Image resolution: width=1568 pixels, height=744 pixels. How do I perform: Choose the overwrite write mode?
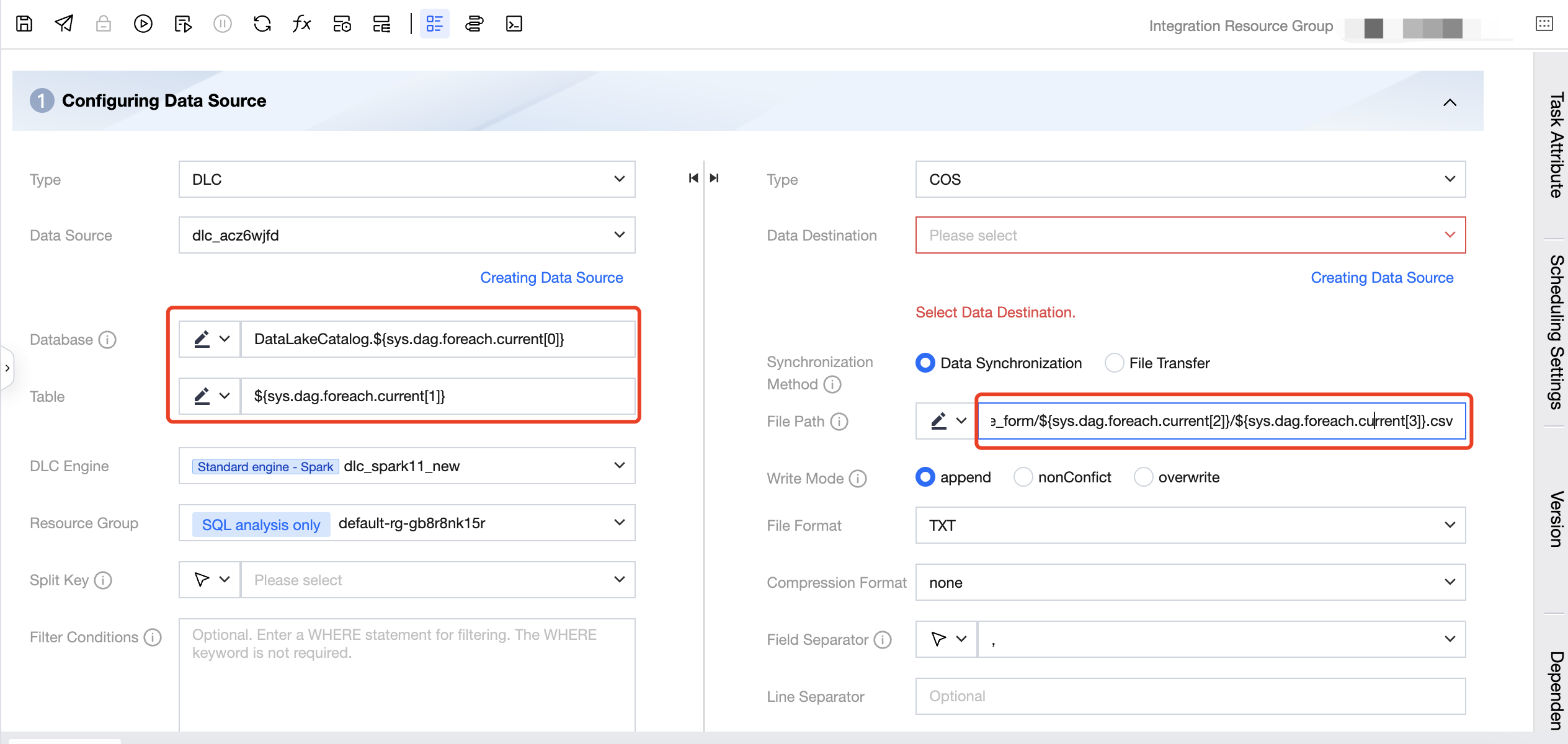pos(1143,477)
